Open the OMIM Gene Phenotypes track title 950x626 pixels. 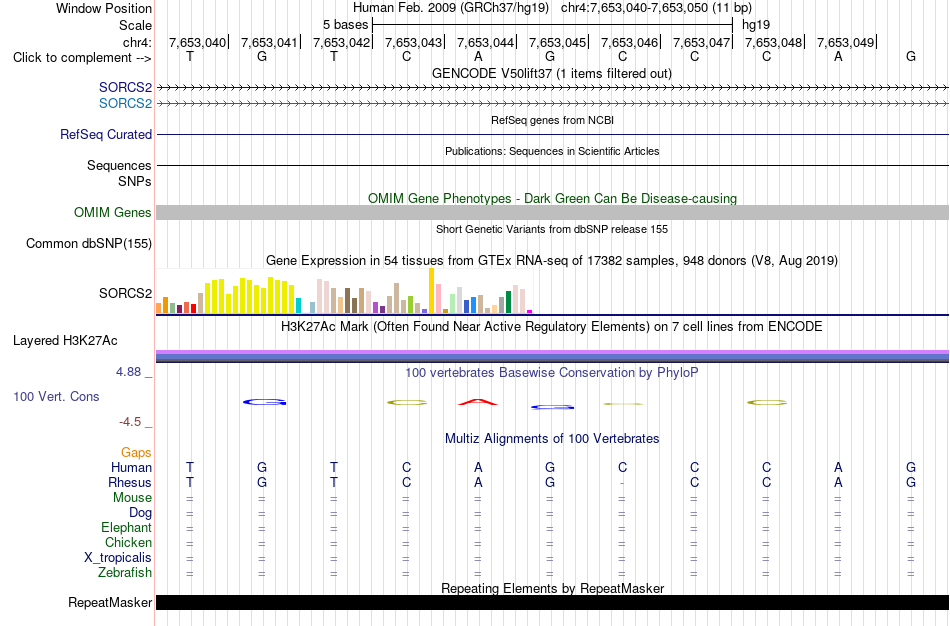[x=552, y=198]
